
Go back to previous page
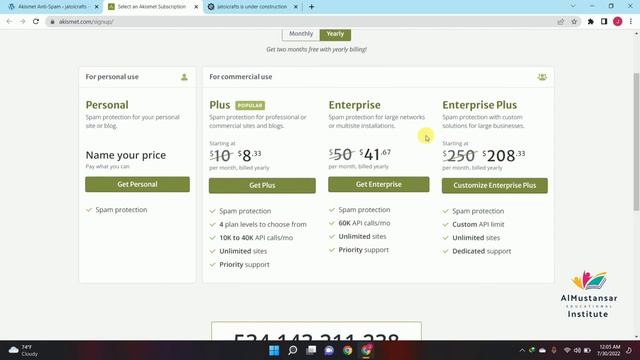coord(9,22)
